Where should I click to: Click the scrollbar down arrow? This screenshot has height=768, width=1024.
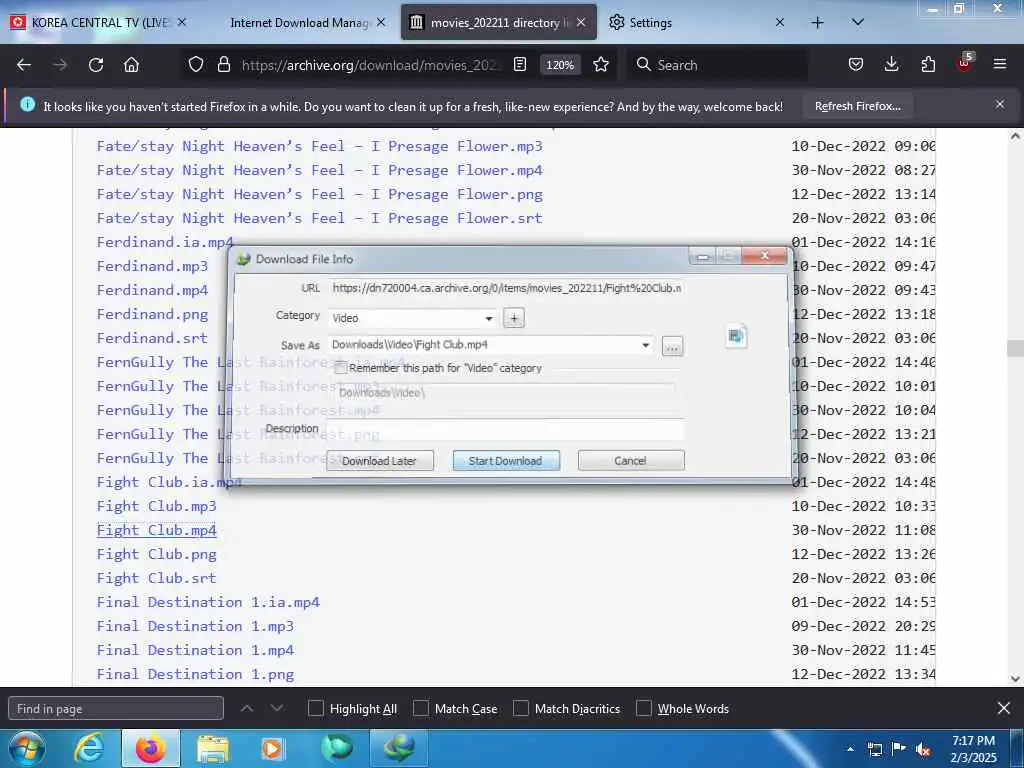click(x=1015, y=679)
